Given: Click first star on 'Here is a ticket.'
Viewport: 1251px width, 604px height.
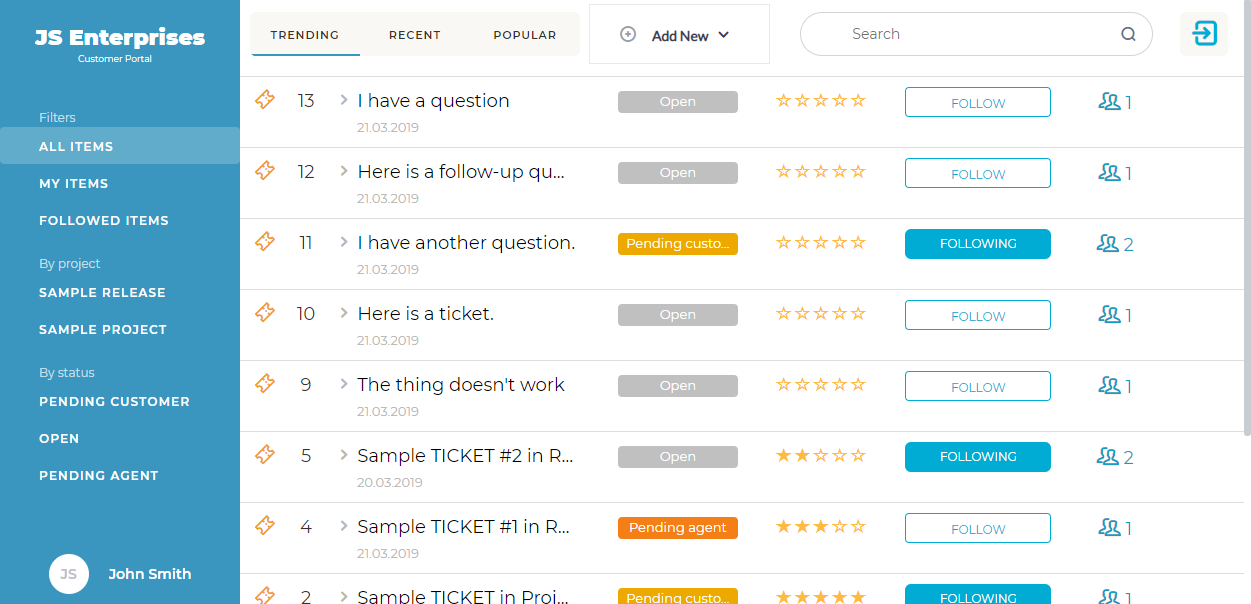Looking at the screenshot, I should (x=784, y=313).
